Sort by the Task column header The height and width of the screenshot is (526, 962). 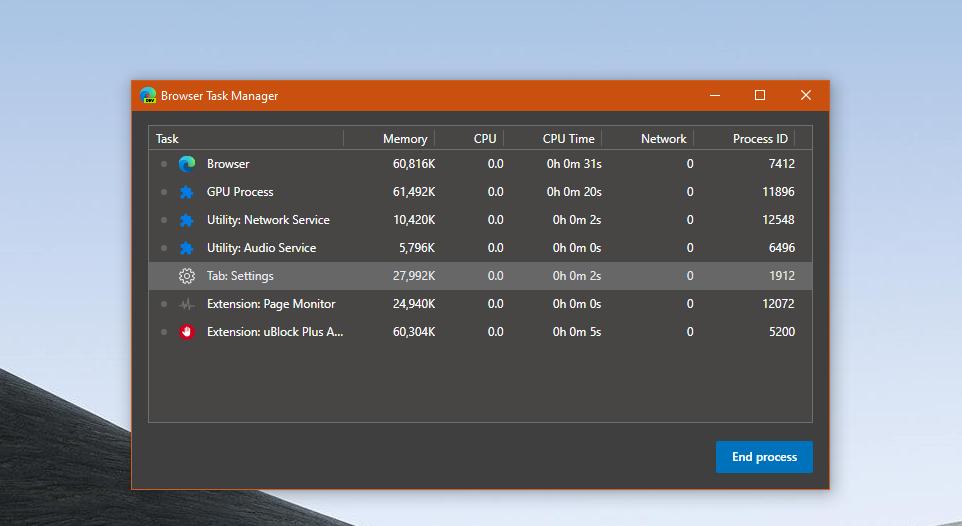point(167,139)
